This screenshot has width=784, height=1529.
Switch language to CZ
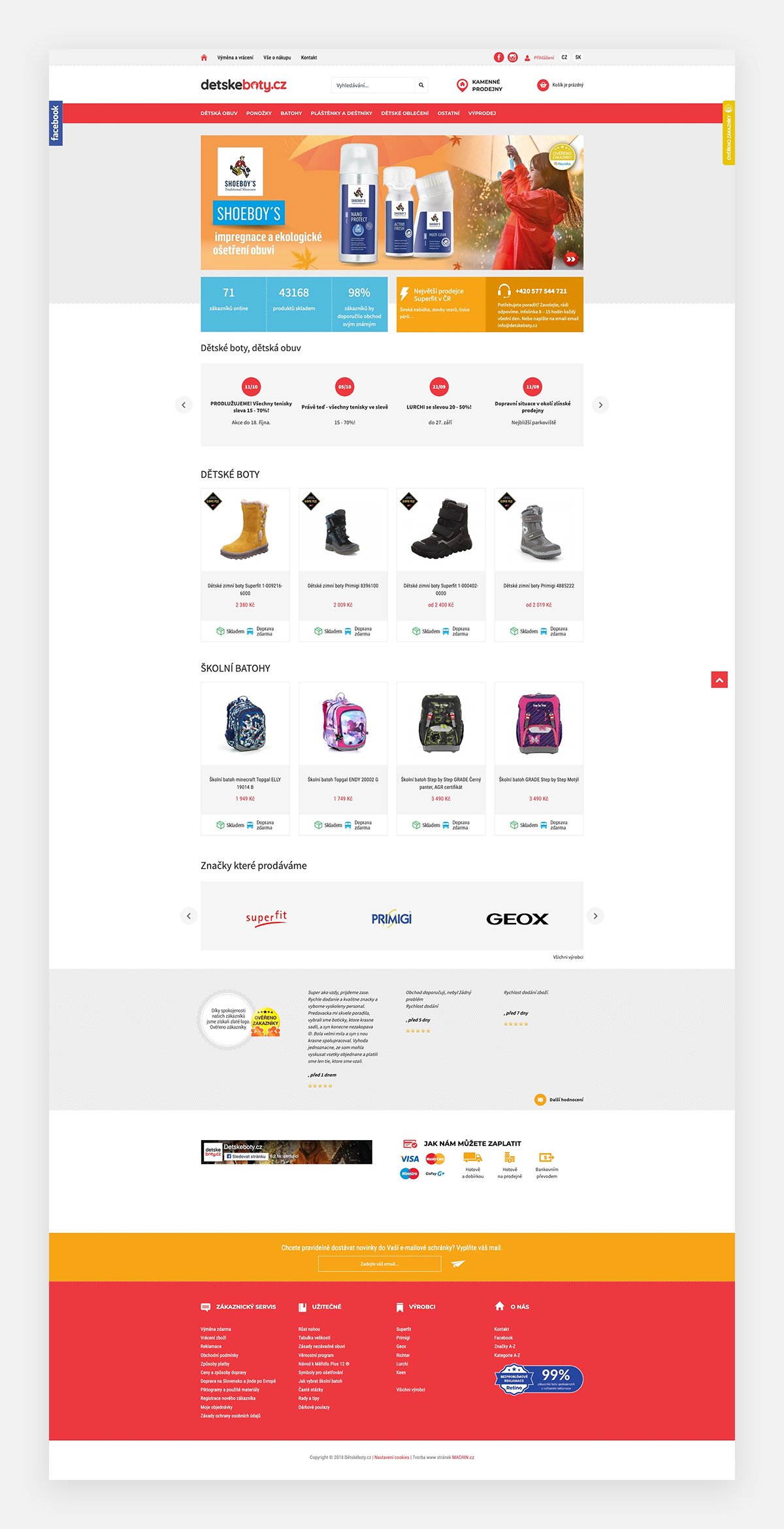pos(564,58)
